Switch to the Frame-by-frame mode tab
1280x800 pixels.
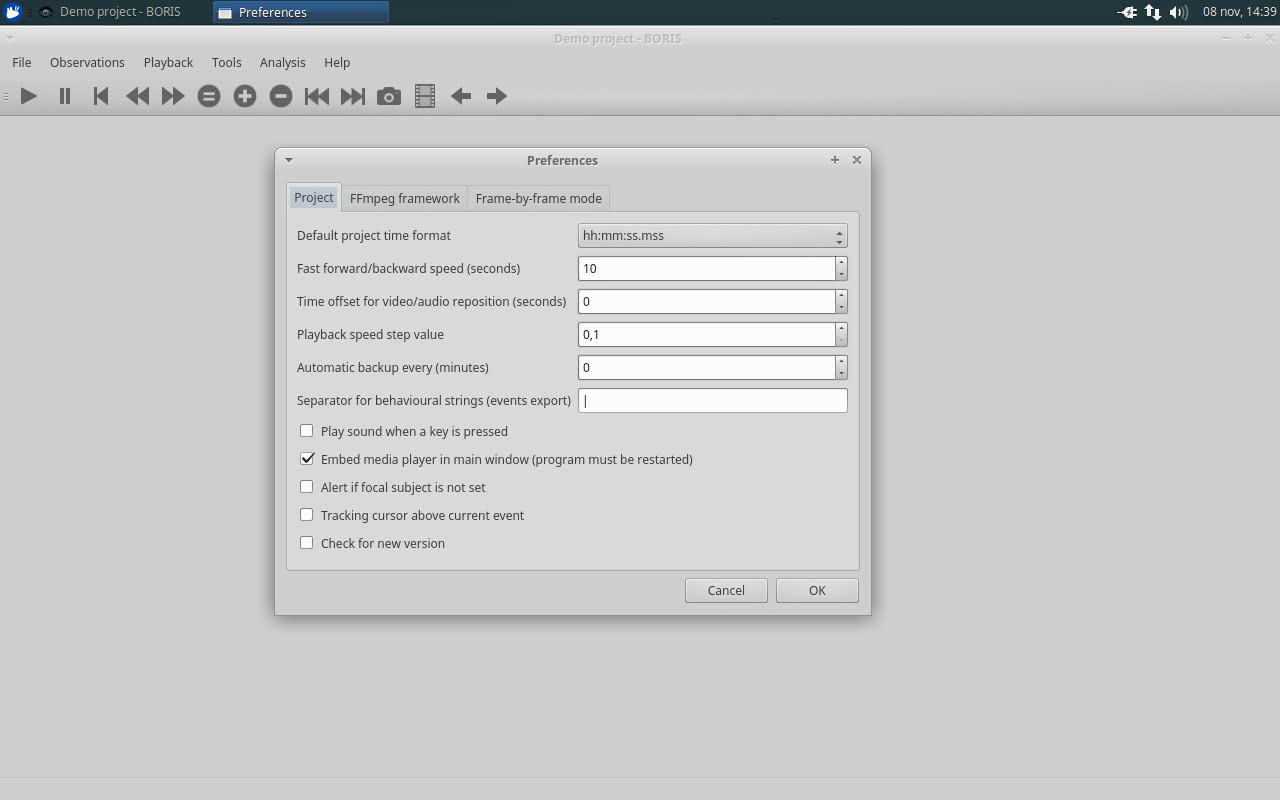pyautogui.click(x=539, y=198)
